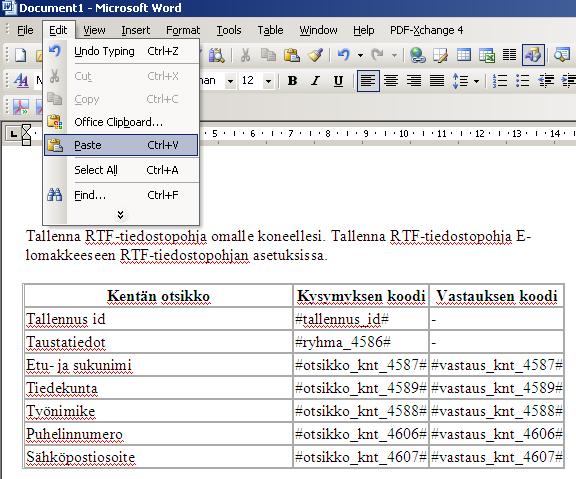Click in the Font Size field showing 12
The image size is (576, 479).
251,80
